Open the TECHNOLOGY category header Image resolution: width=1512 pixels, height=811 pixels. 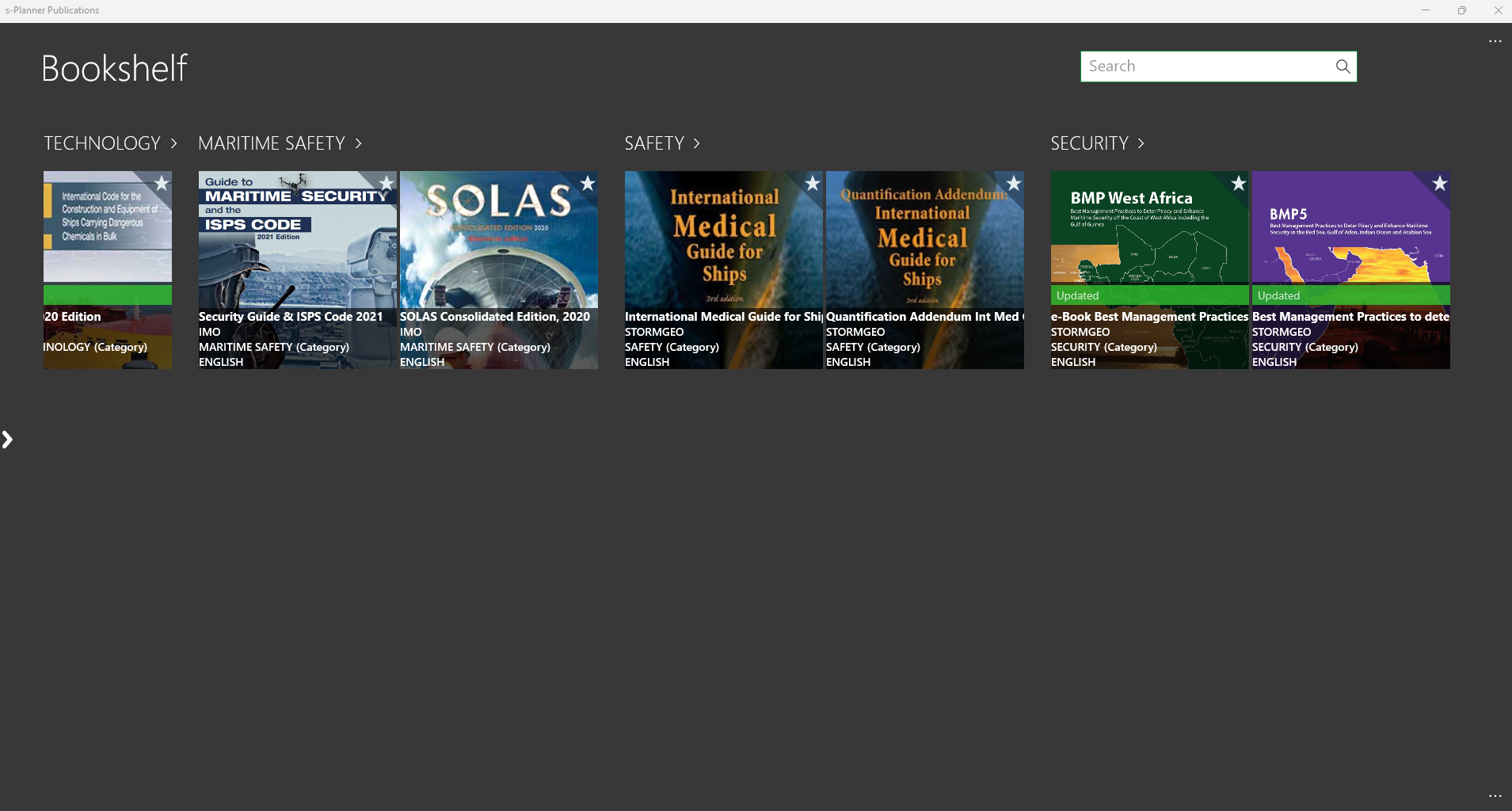pyautogui.click(x=102, y=143)
